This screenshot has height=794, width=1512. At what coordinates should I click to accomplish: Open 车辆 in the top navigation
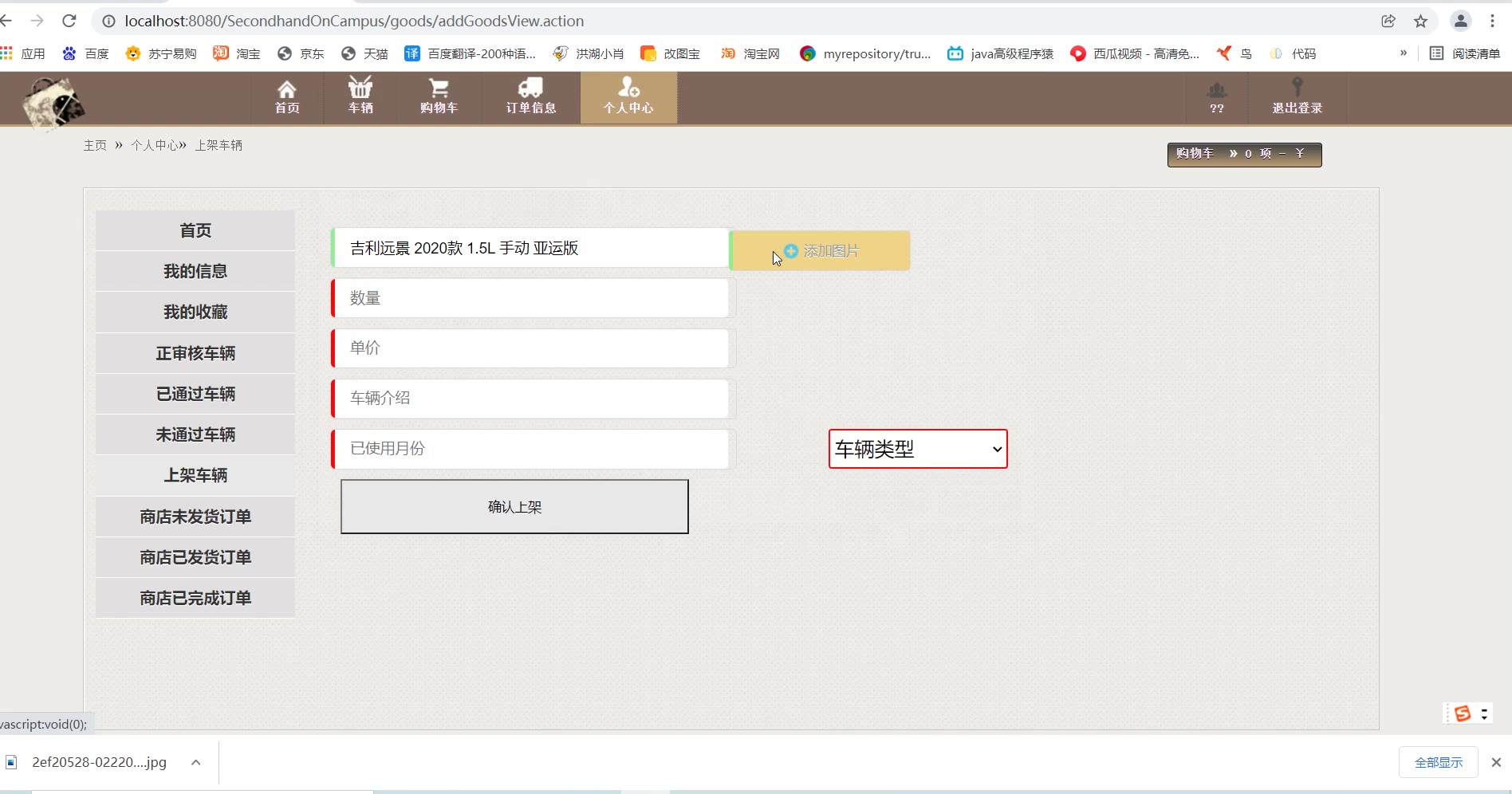pyautogui.click(x=360, y=97)
